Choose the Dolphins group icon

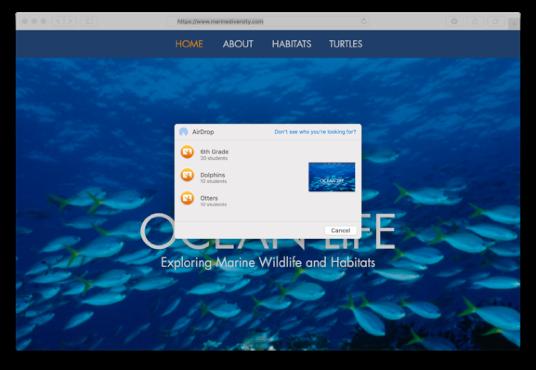click(x=187, y=175)
